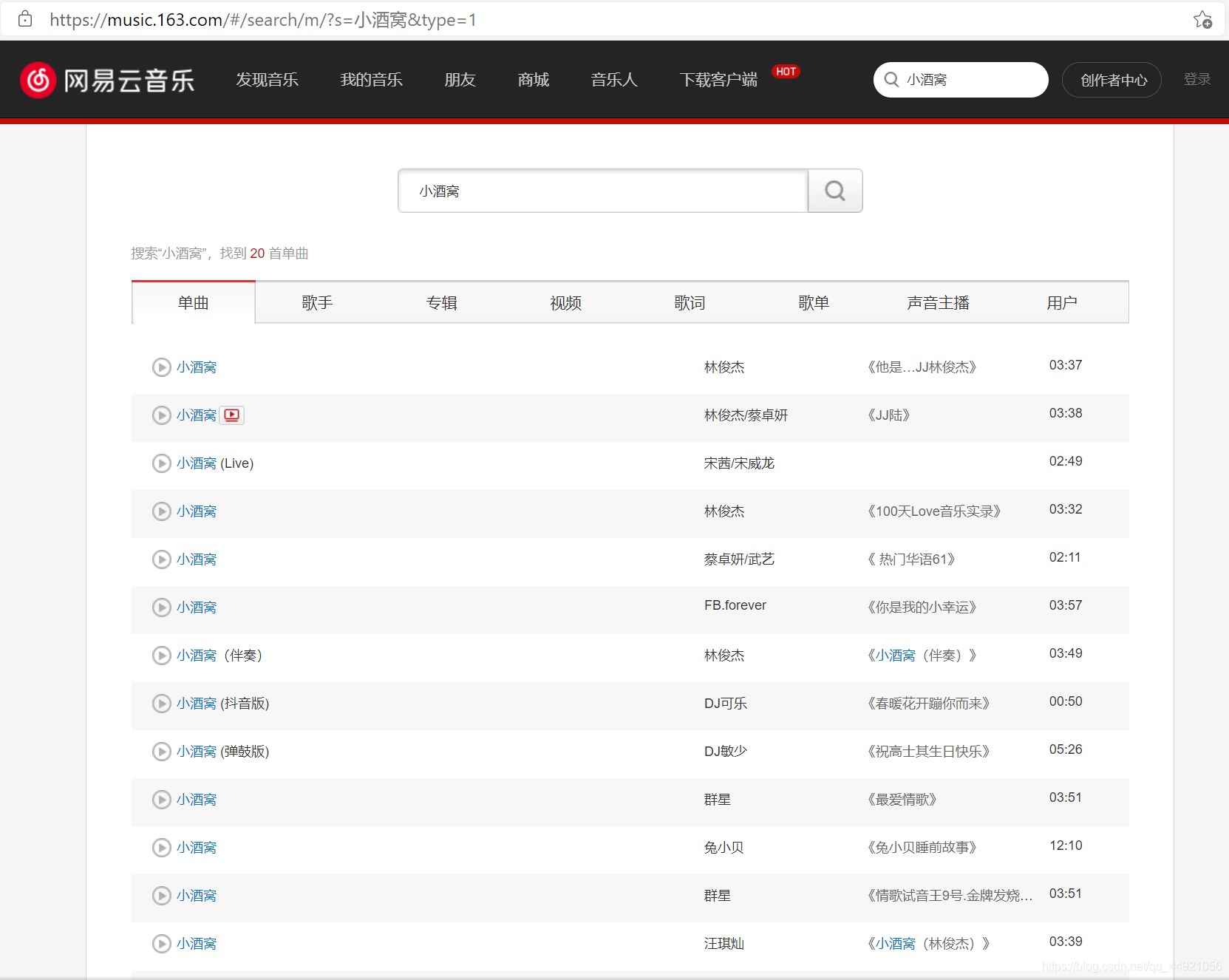This screenshot has height=980, width=1229.
Task: Switch to the 用户 tab
Action: coord(1062,302)
